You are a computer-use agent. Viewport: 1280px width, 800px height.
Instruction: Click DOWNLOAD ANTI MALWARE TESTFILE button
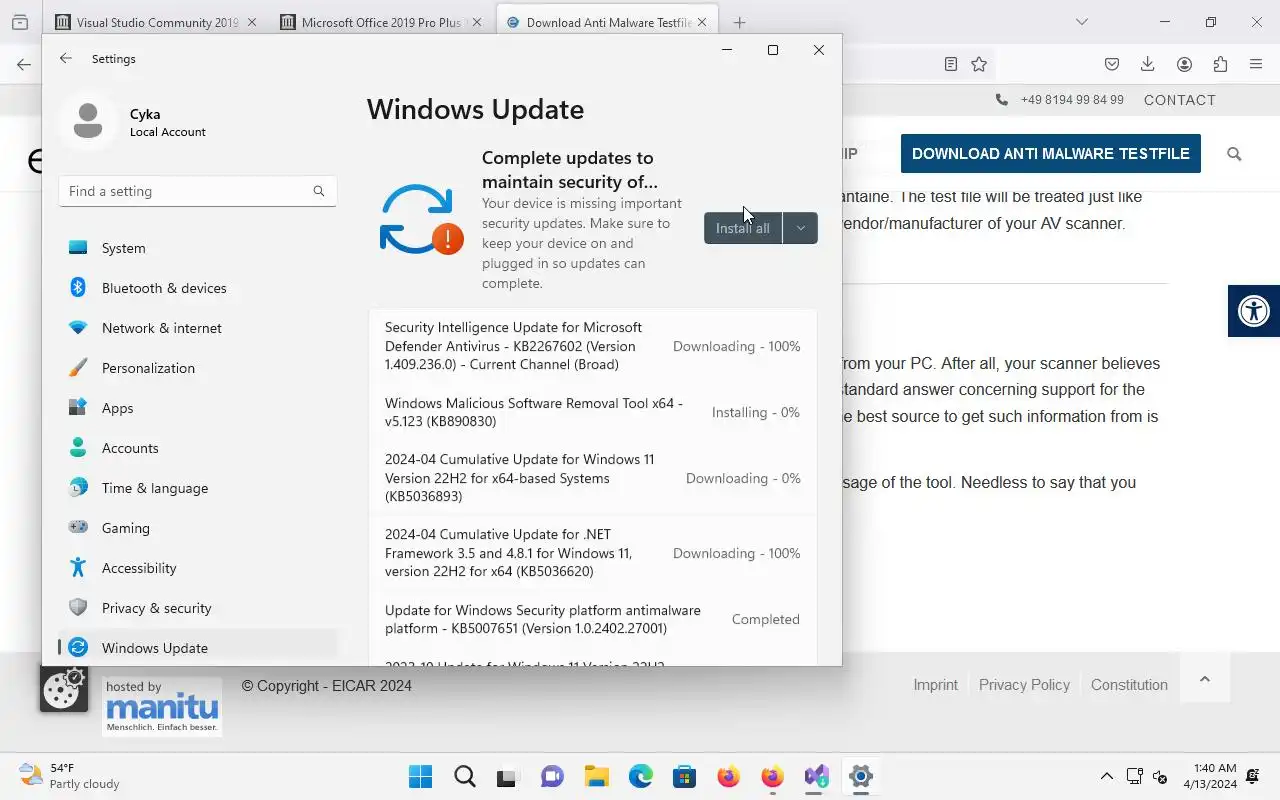coord(1051,154)
